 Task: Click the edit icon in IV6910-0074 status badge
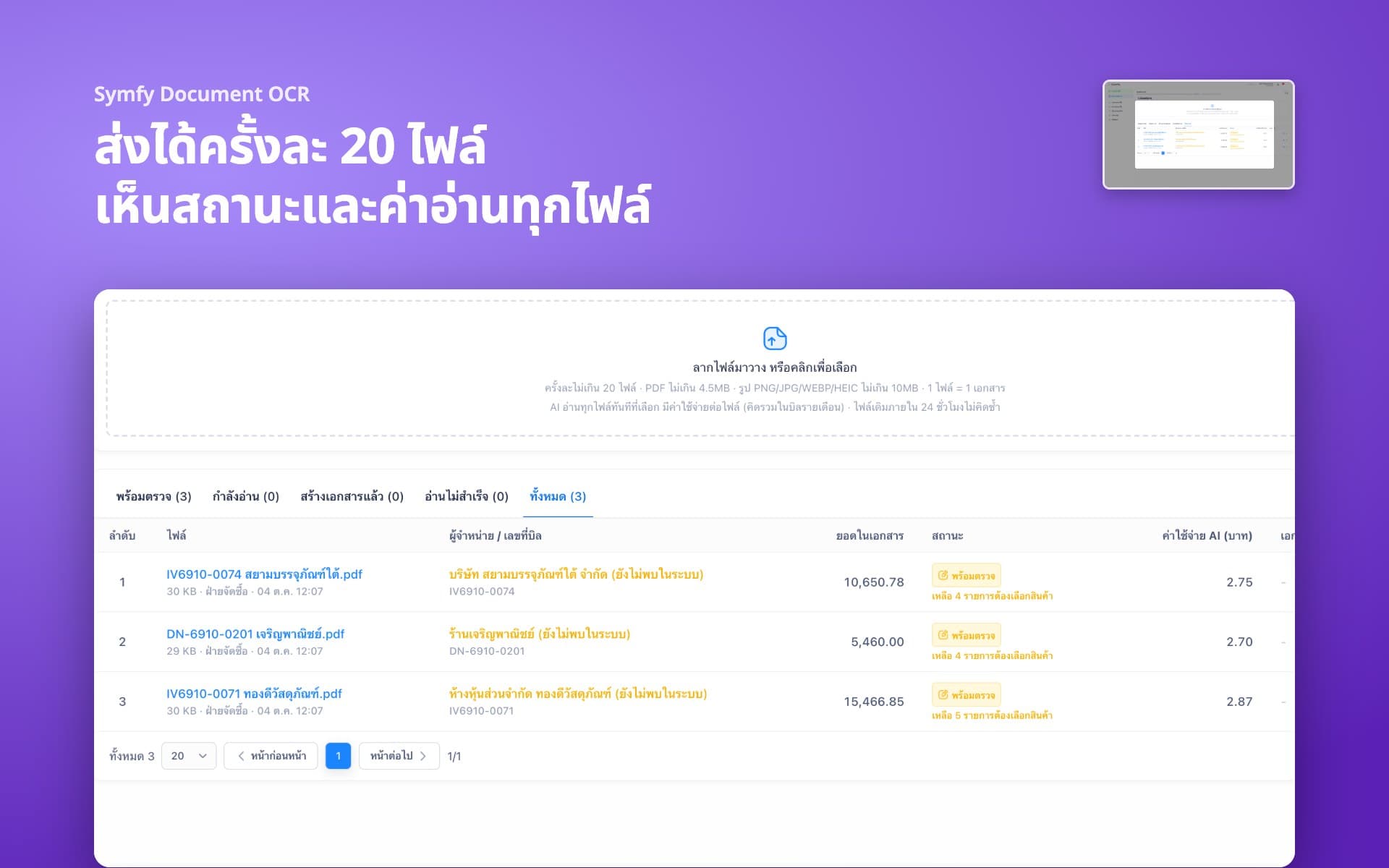pyautogui.click(x=943, y=576)
